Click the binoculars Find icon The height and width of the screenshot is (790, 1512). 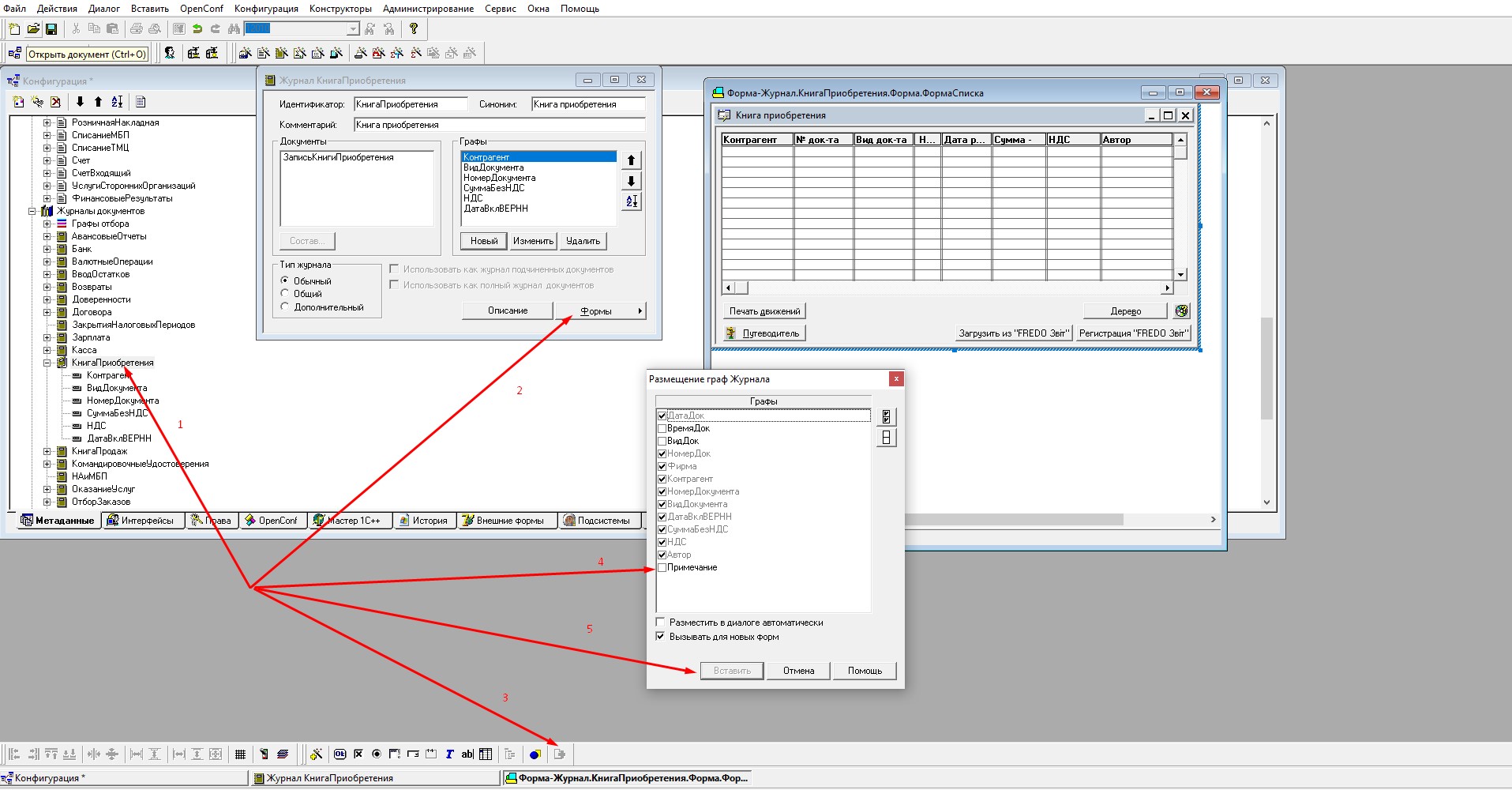pos(234,29)
